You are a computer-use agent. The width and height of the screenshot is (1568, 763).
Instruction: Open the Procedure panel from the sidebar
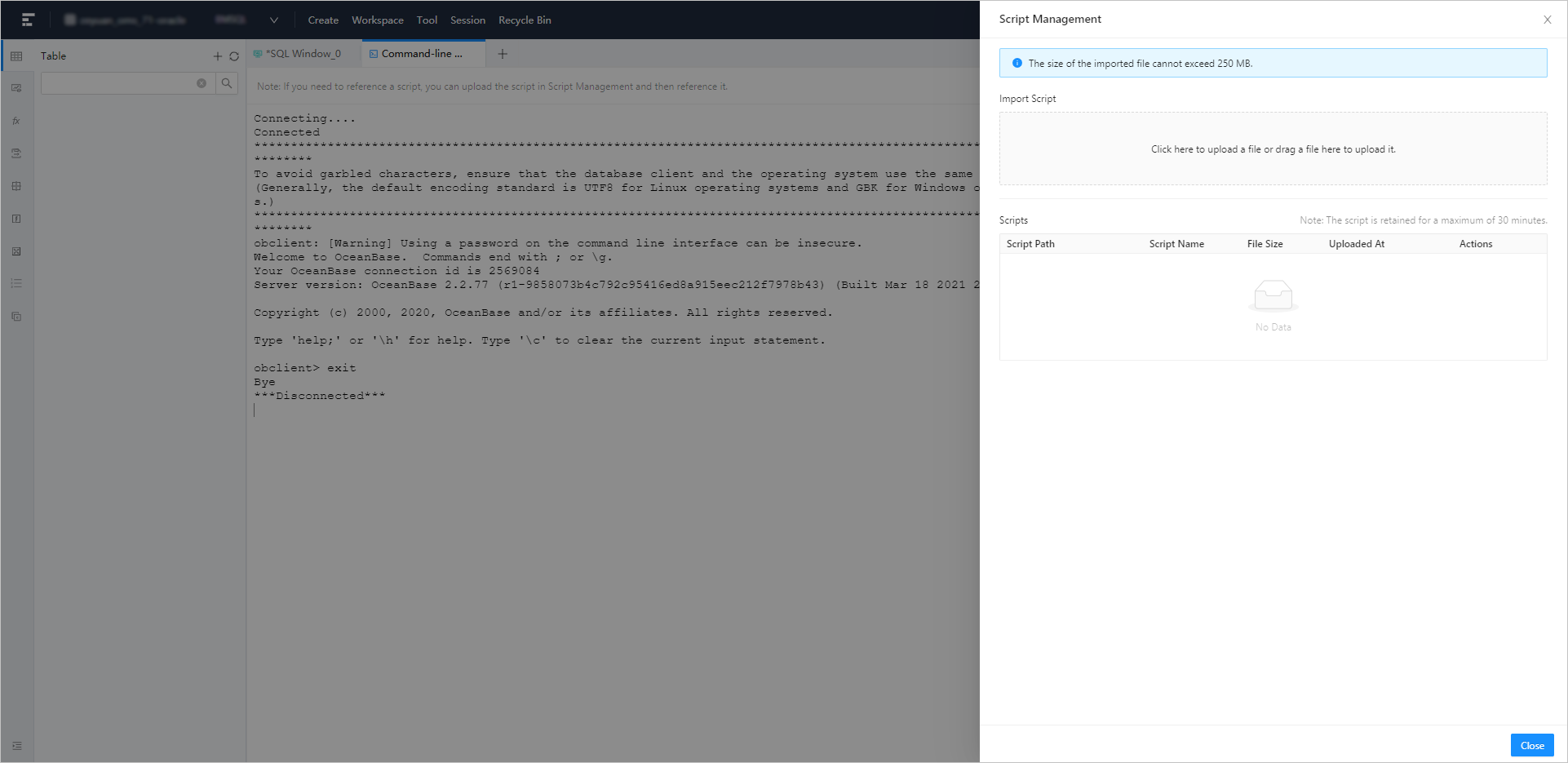coord(16,153)
